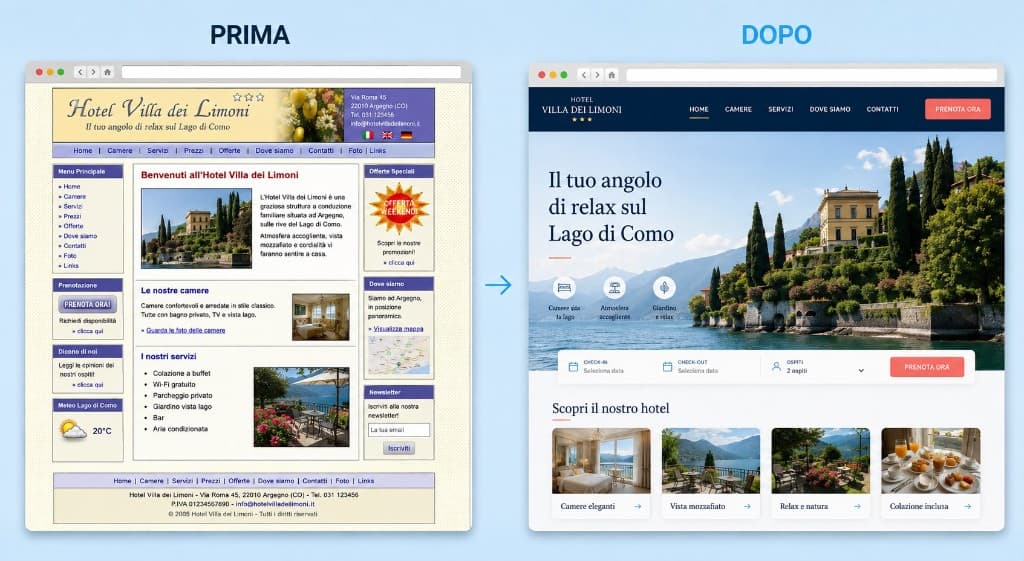This screenshot has width=1024, height=561.
Task: Click the Hotel Villa dei Limoni logo in DOPO
Action: (x=581, y=110)
